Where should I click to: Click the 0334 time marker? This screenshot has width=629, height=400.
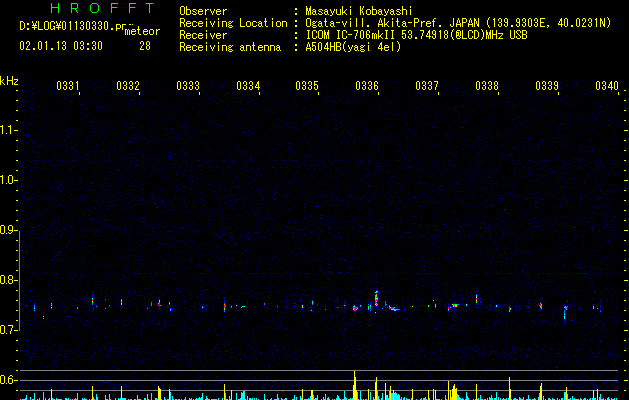click(248, 85)
